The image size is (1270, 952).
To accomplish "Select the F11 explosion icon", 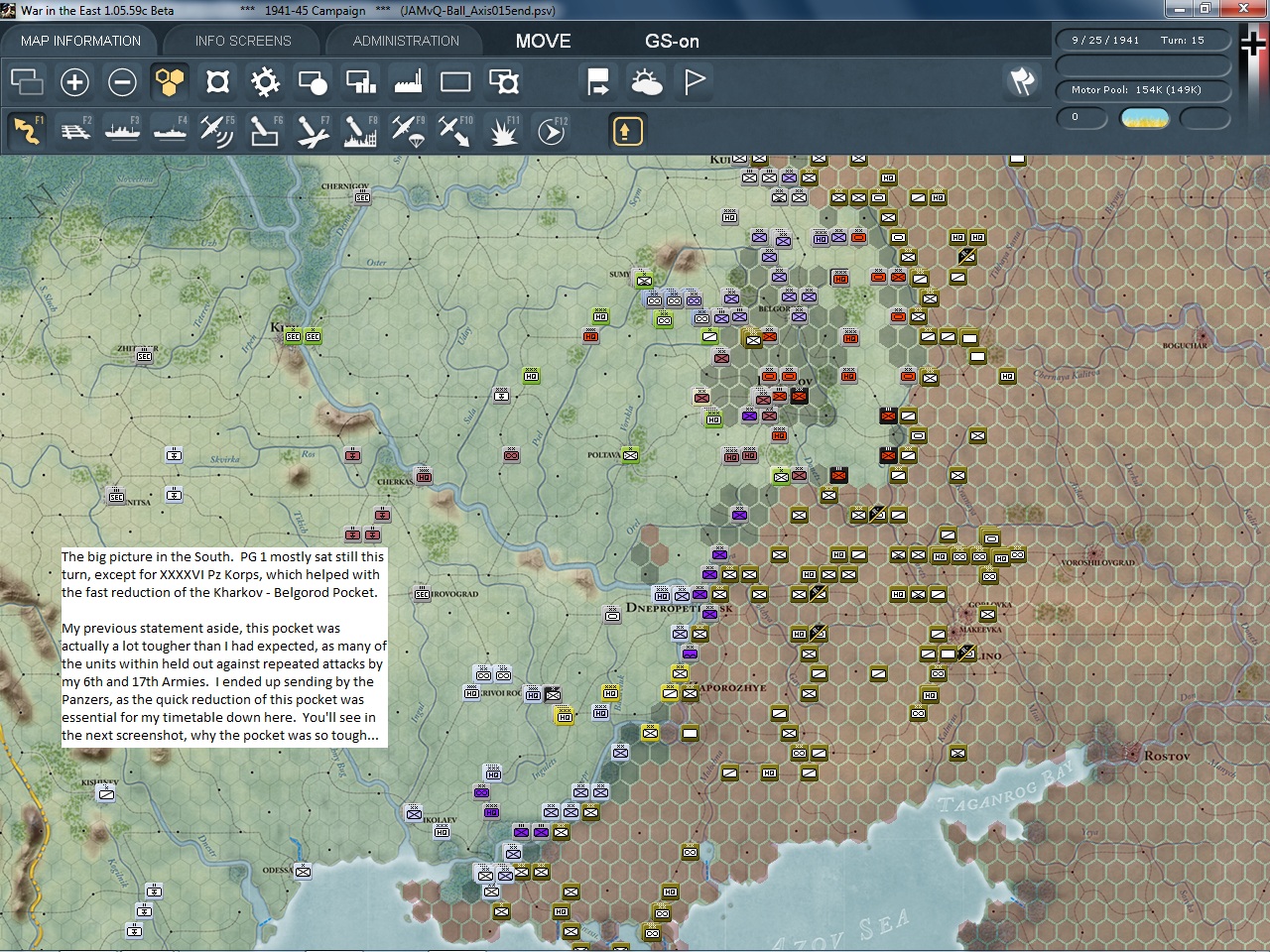I will point(503,130).
